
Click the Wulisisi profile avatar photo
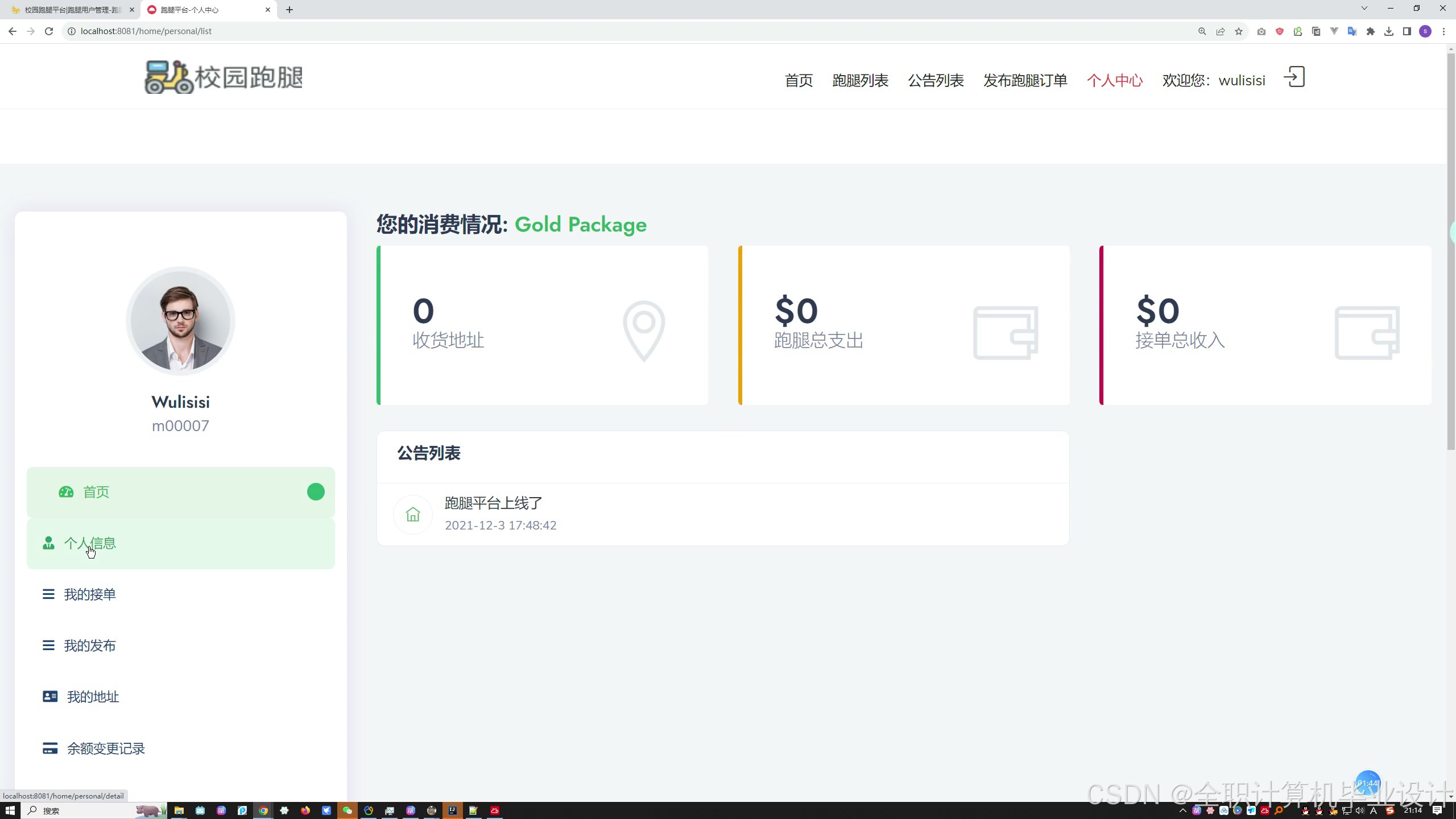180,321
